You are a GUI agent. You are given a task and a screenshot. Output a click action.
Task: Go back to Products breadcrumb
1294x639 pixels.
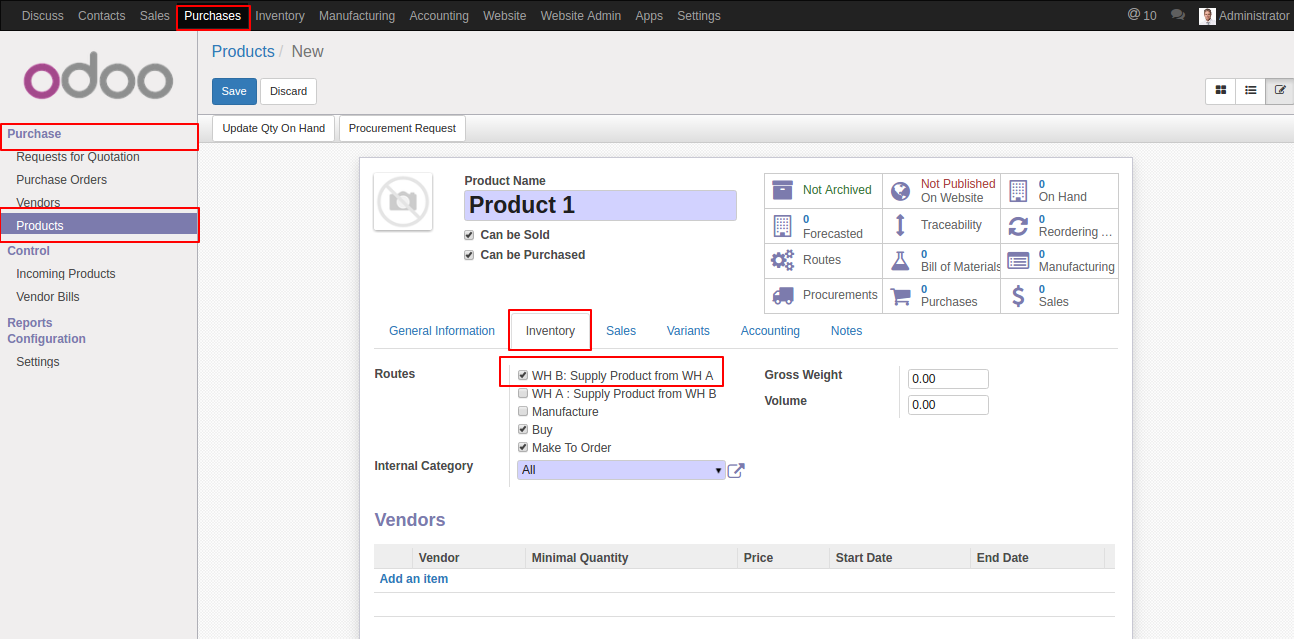pos(243,51)
